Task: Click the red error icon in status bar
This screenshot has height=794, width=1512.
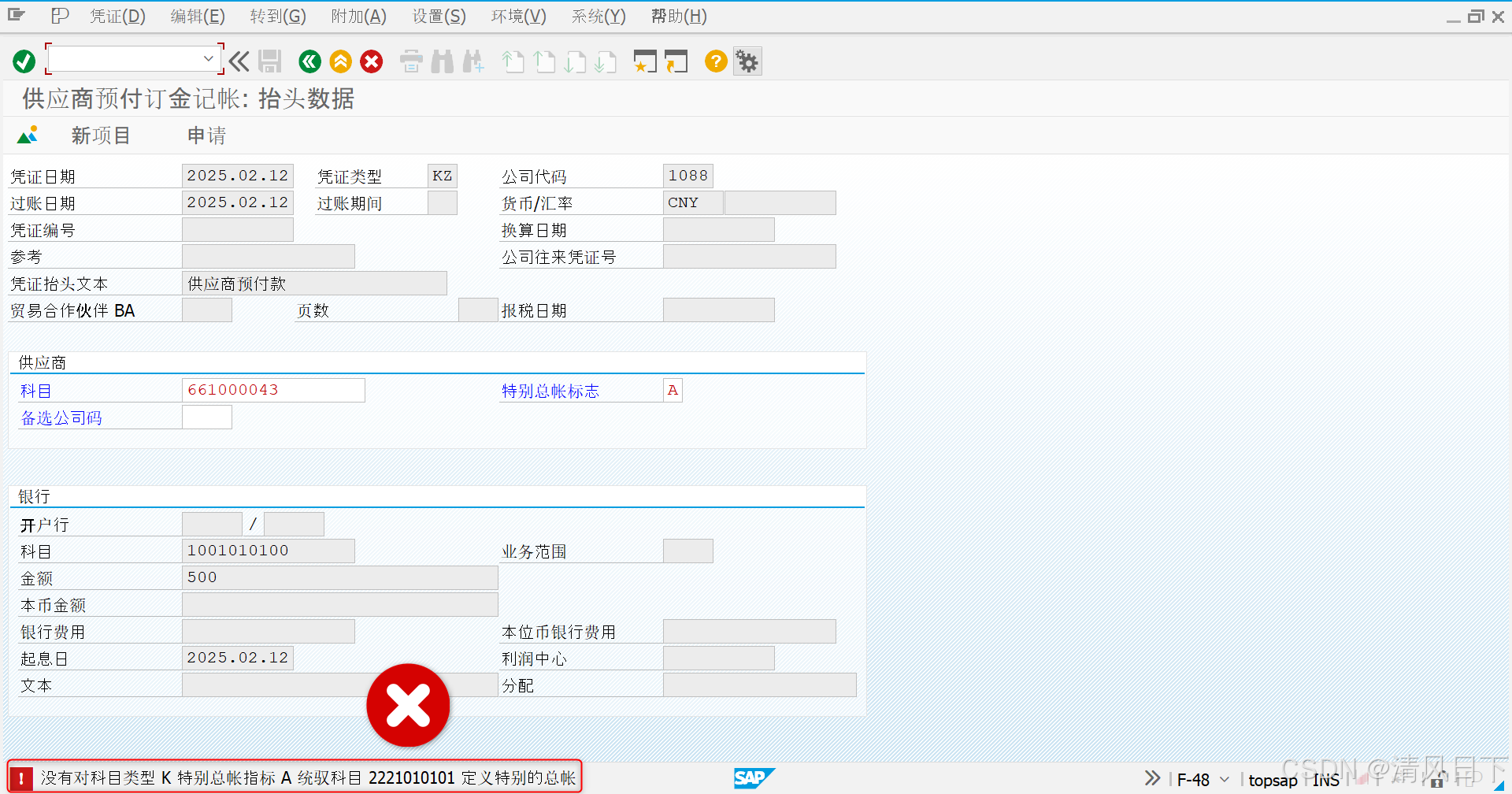Action: [21, 778]
